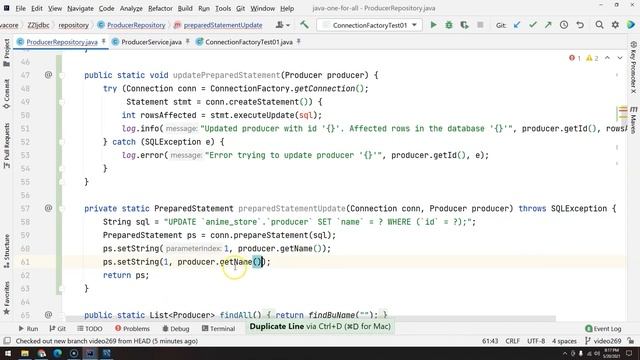Image resolution: width=640 pixels, height=360 pixels.
Task: Click the editor horizontal scrollbar
Action: click(x=310, y=319)
